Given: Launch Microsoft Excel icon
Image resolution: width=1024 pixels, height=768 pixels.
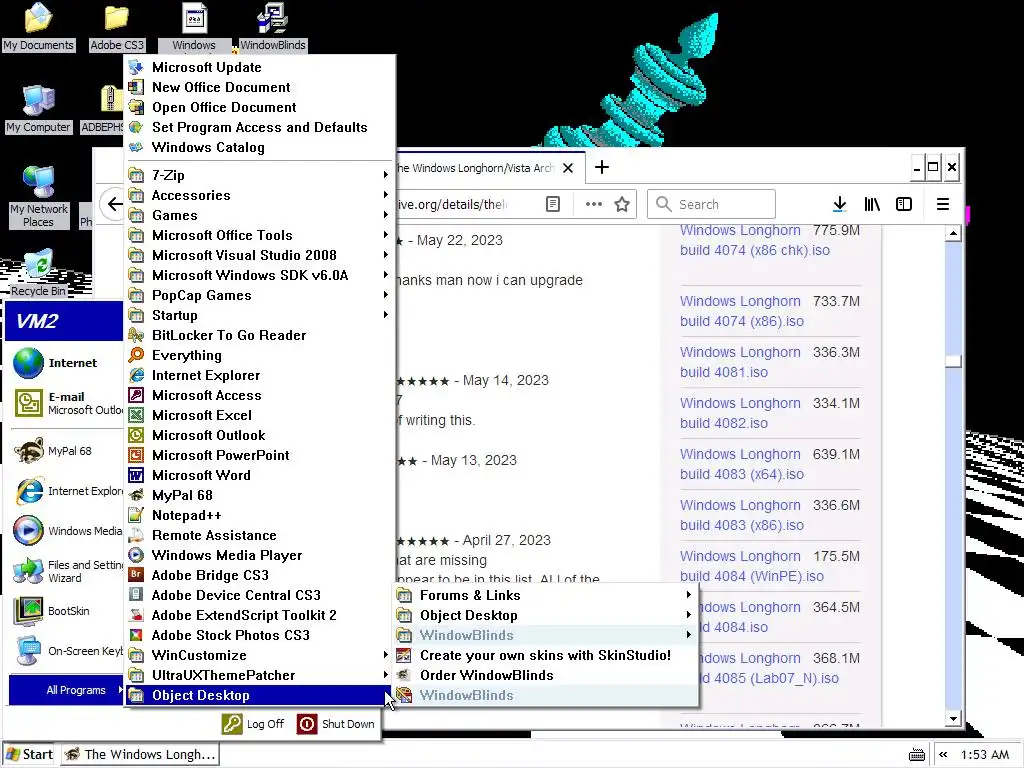Looking at the screenshot, I should click(136, 415).
